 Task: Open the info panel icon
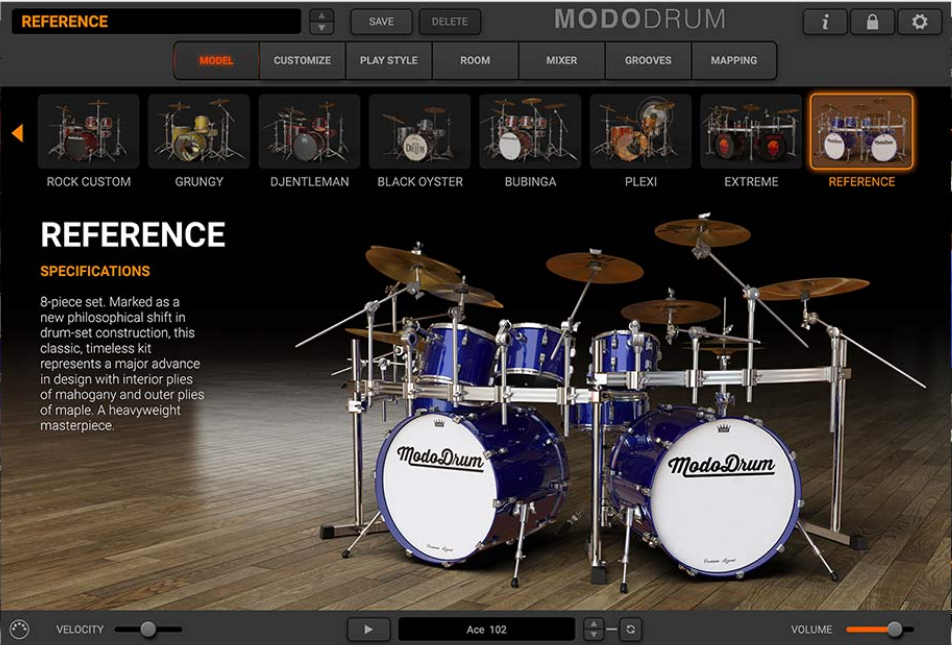click(825, 22)
